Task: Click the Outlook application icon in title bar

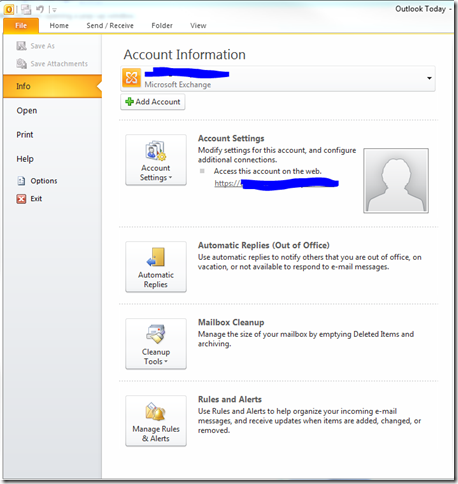Action: 9,9
